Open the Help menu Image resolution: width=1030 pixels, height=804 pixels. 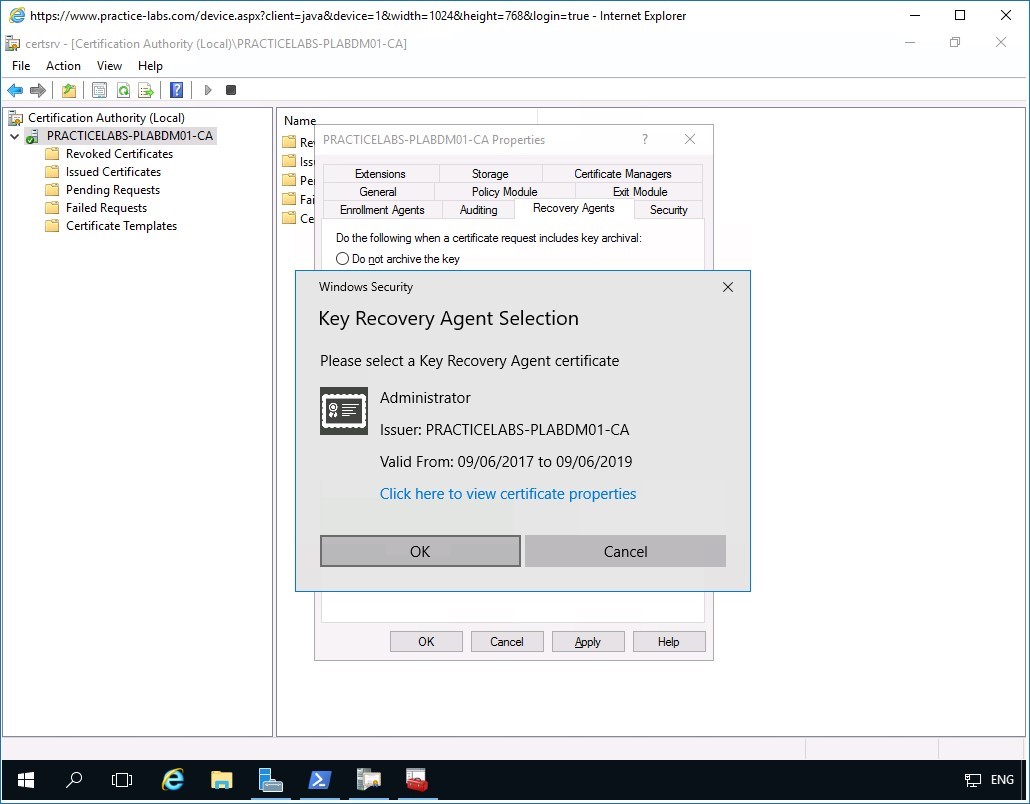[x=150, y=66]
